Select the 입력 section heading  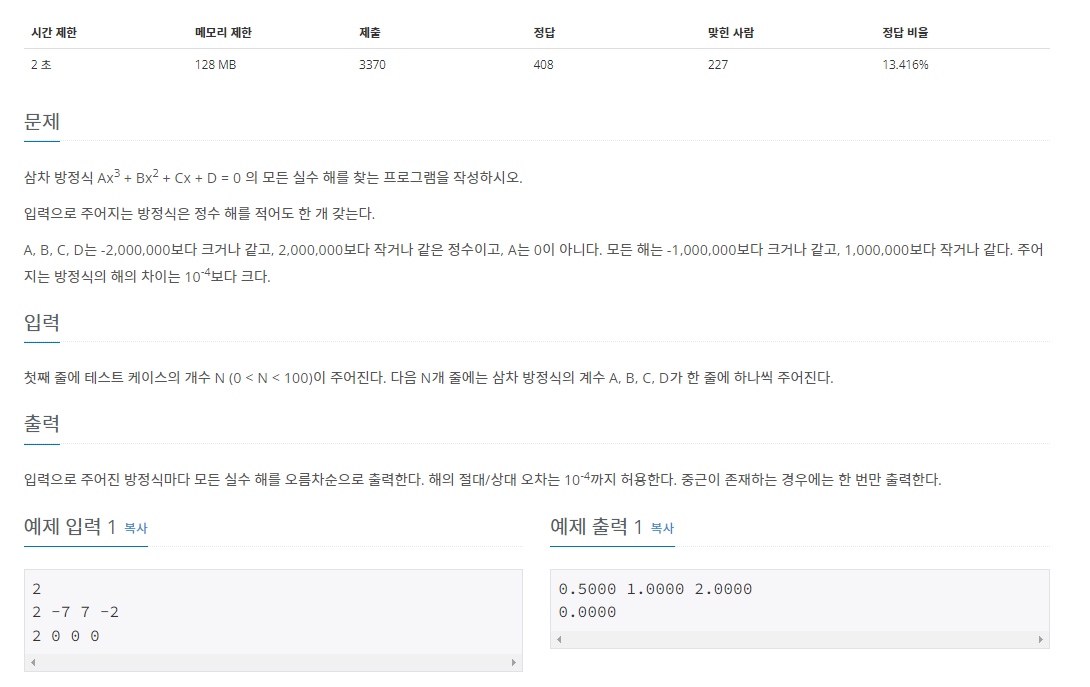coord(42,323)
